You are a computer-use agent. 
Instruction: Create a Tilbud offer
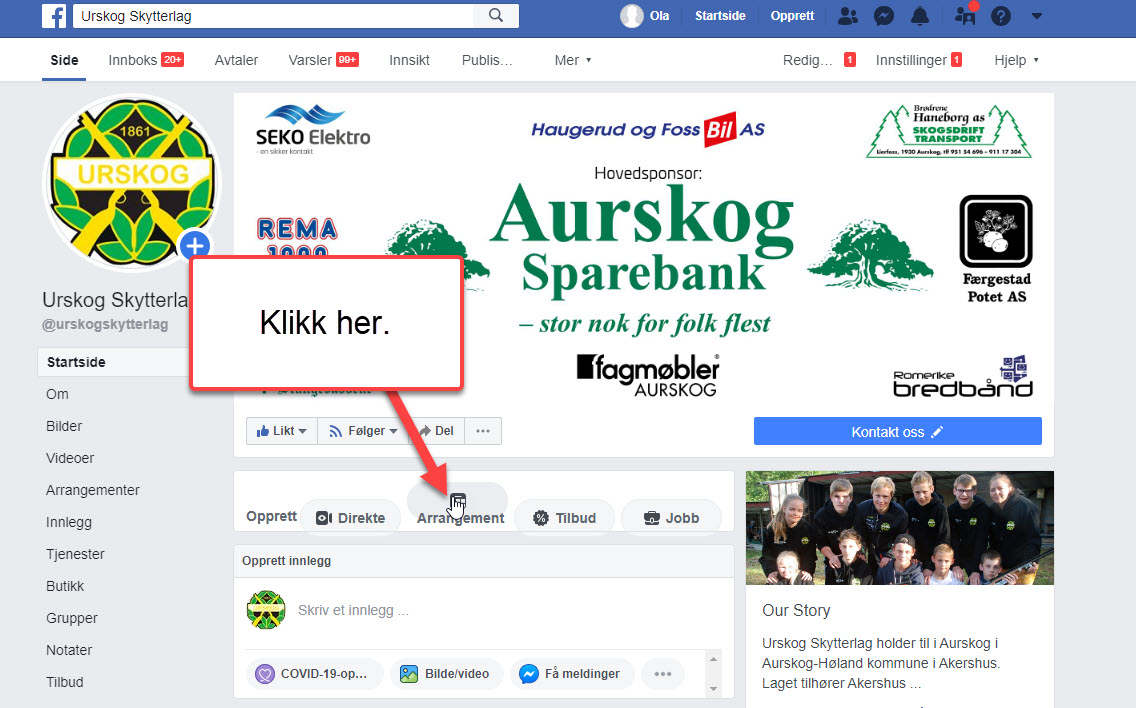click(x=564, y=518)
